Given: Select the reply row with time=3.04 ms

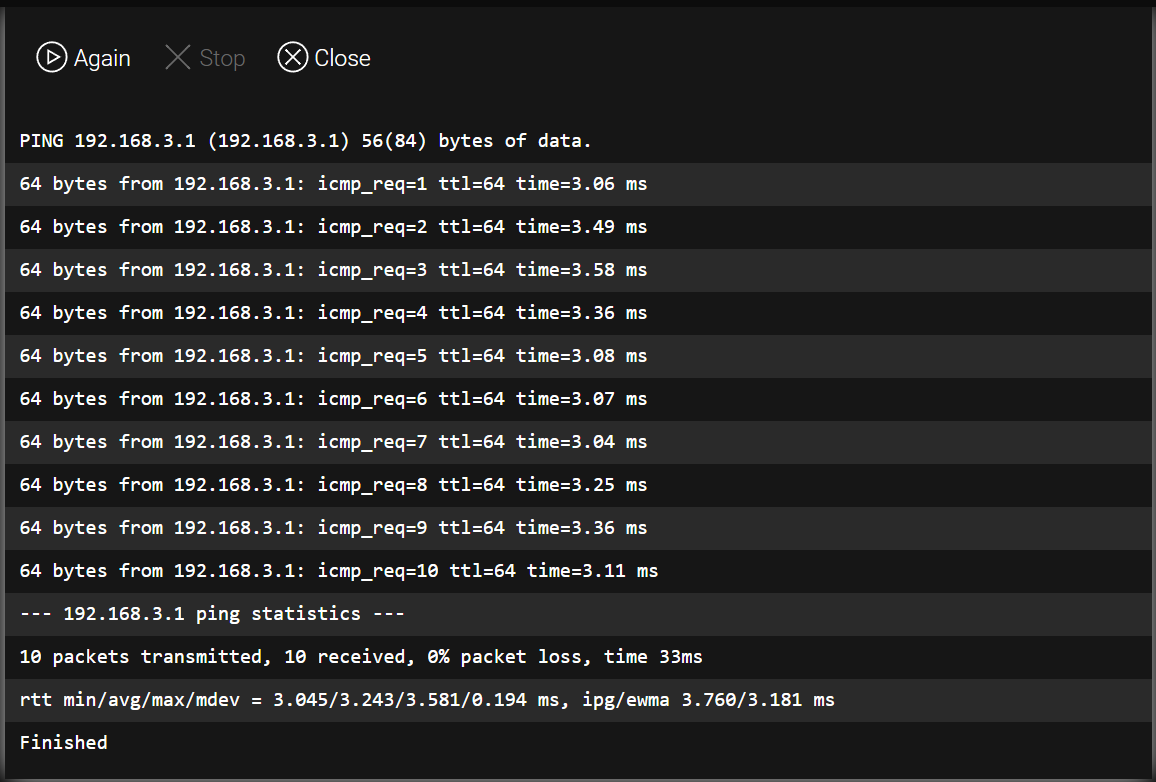Looking at the screenshot, I should coord(579,442).
